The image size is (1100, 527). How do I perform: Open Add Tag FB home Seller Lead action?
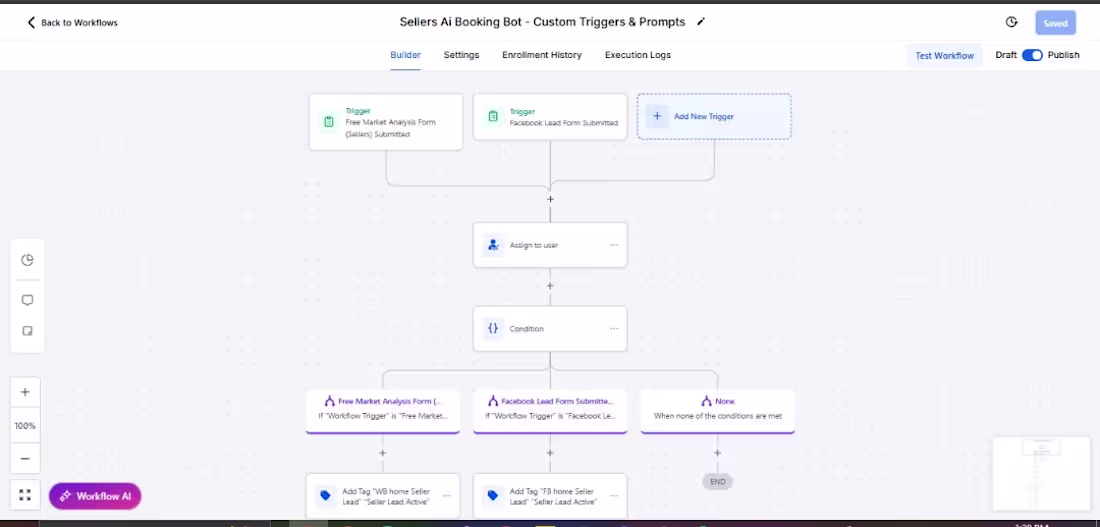[550, 496]
